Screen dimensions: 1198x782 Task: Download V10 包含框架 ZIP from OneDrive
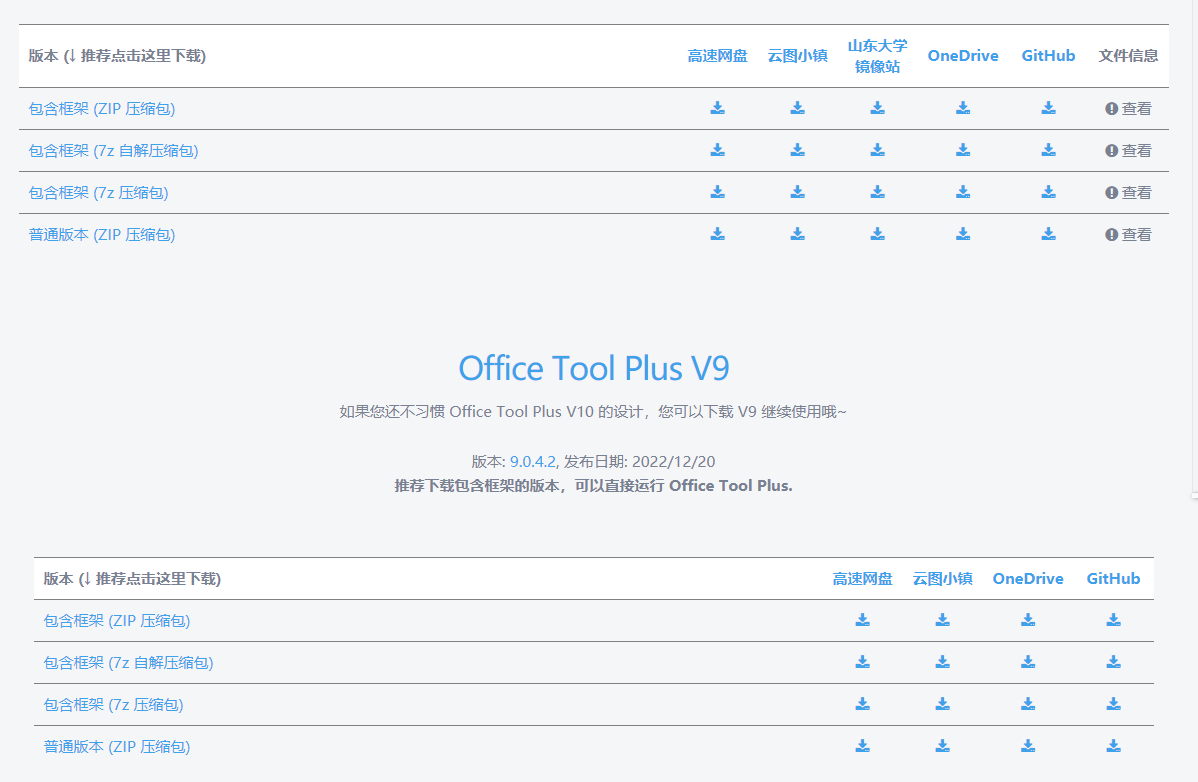point(963,108)
